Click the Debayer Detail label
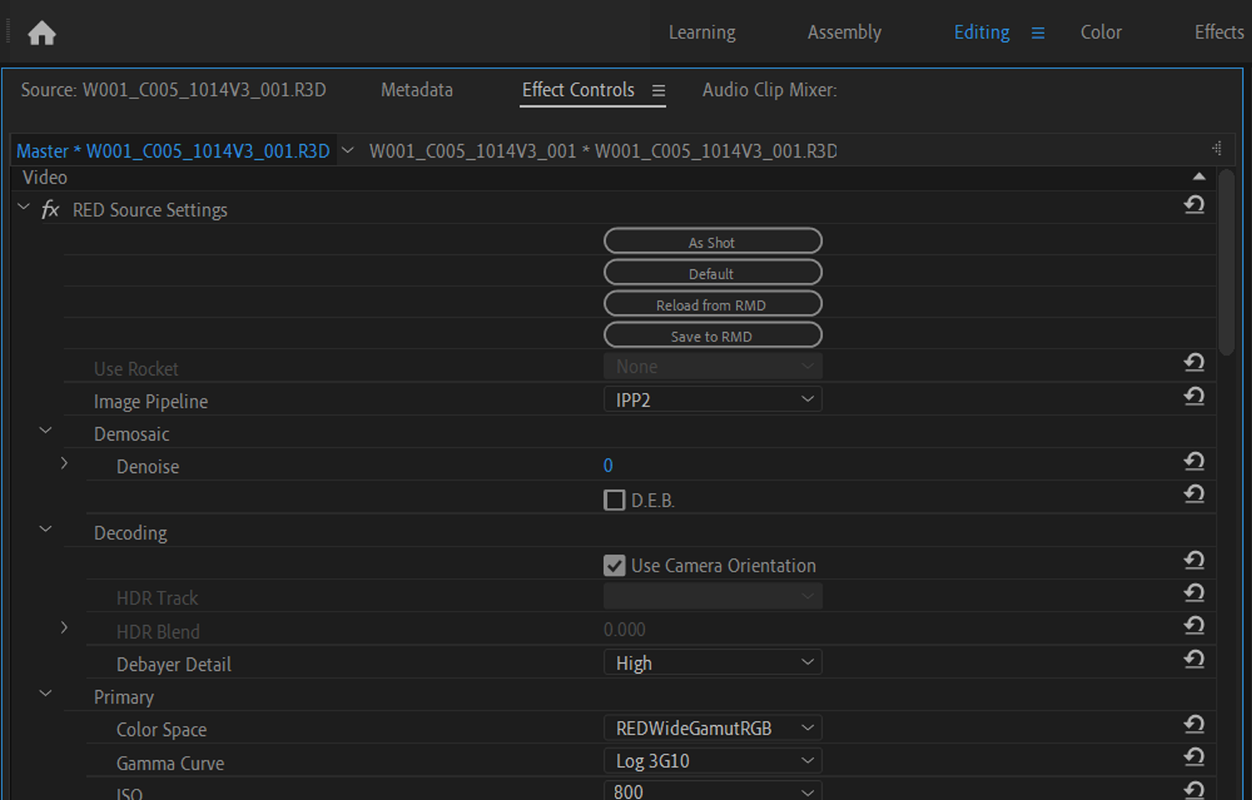The image size is (1252, 800). click(174, 664)
